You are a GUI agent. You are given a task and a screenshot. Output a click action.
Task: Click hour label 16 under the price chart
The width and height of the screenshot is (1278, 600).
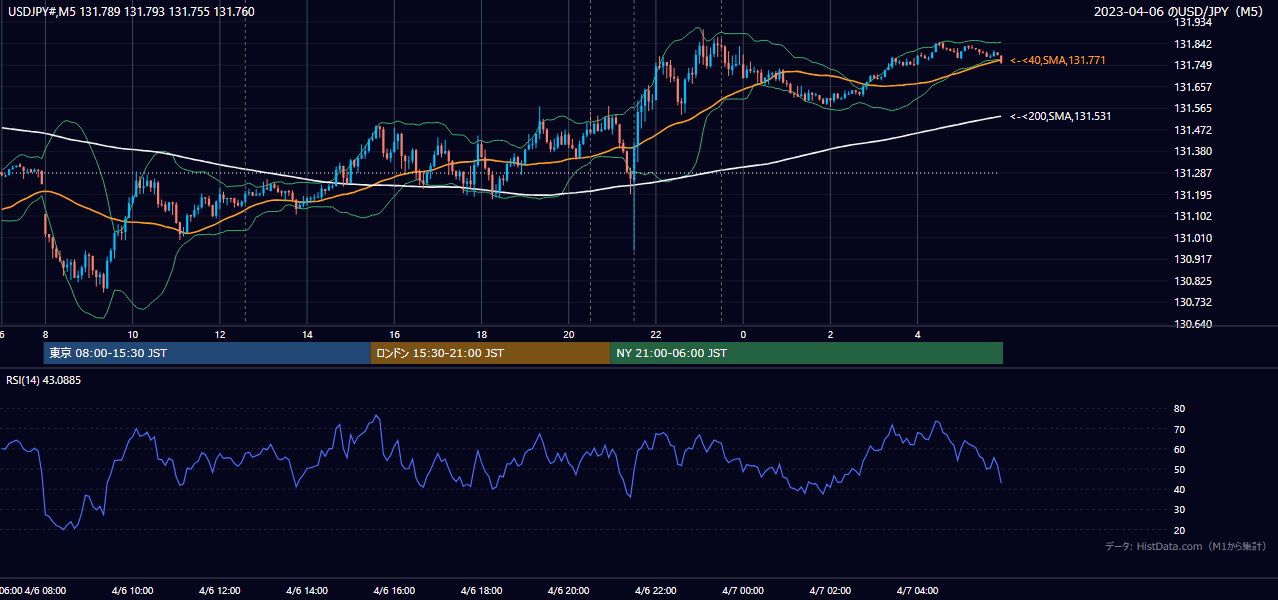point(395,334)
